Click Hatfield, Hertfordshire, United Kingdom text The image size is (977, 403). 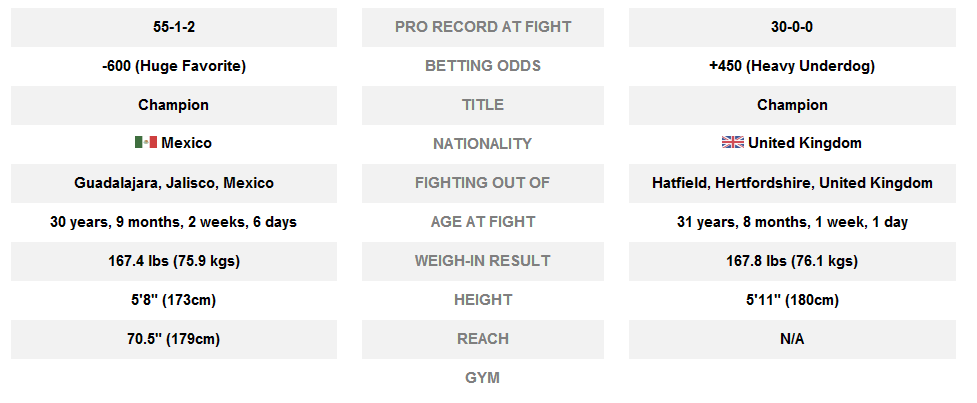pos(792,183)
